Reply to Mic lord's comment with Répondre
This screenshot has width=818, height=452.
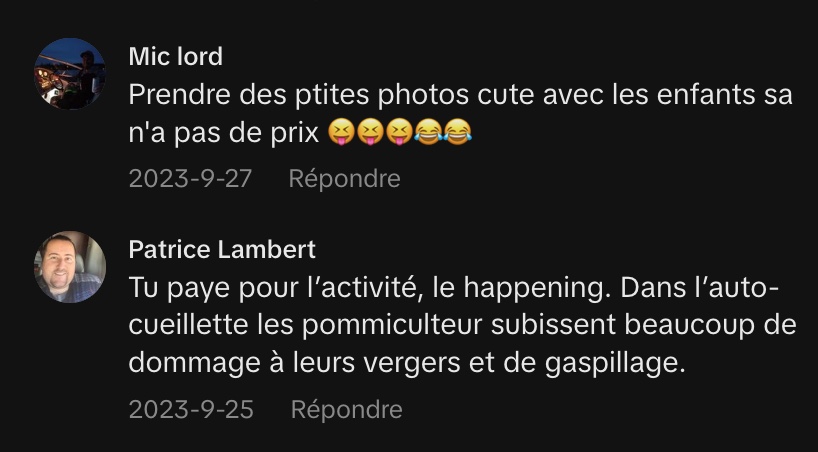point(344,179)
